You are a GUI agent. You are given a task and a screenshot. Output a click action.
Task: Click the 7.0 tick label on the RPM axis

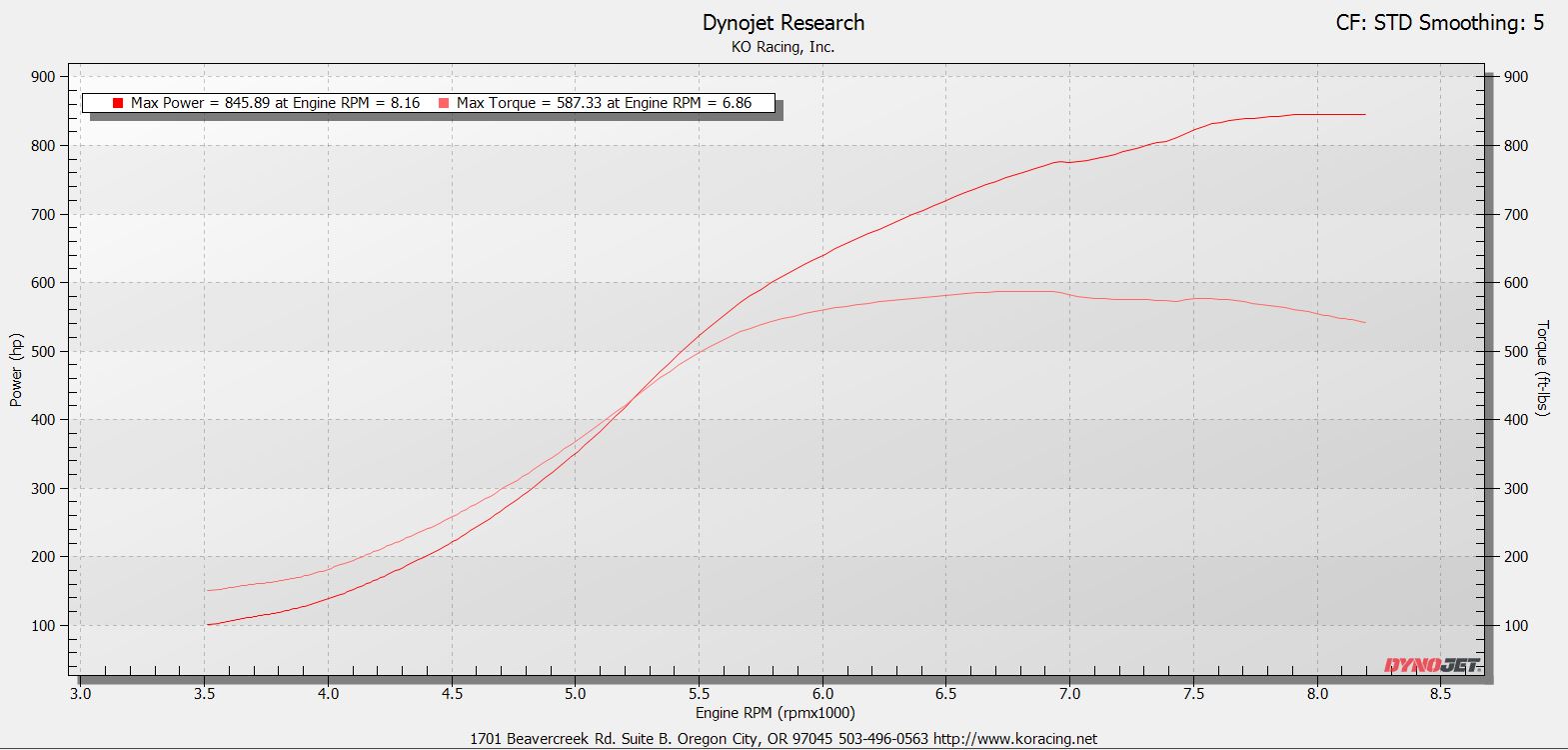(x=1069, y=693)
